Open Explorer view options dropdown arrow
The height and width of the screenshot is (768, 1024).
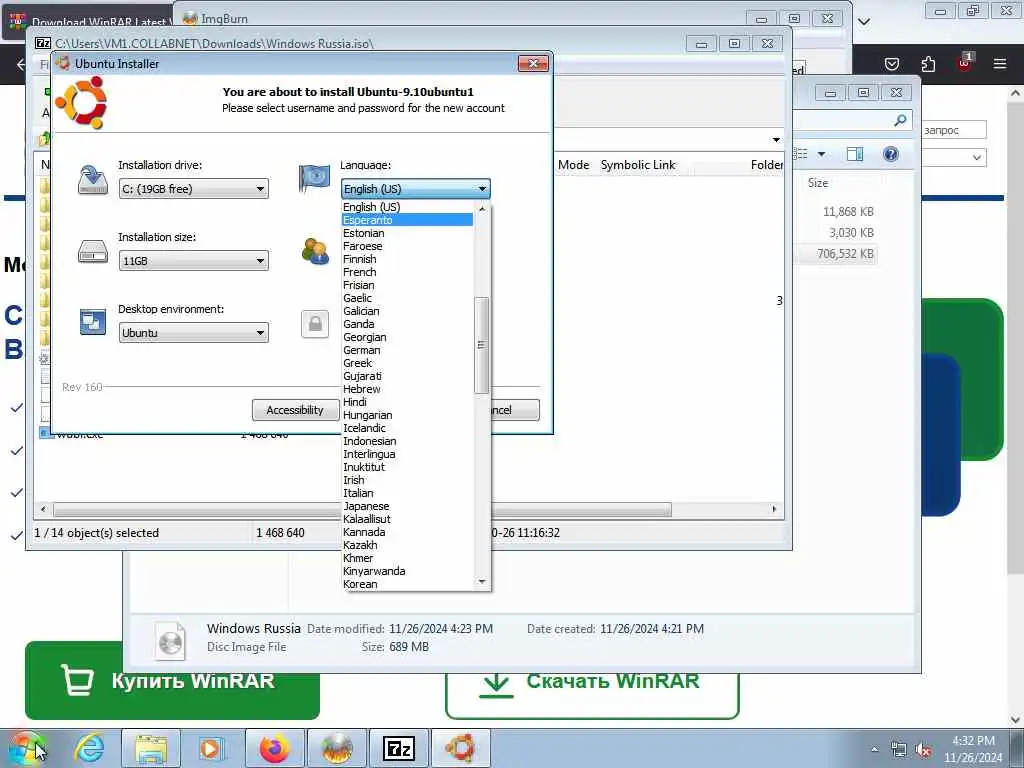(x=822, y=154)
